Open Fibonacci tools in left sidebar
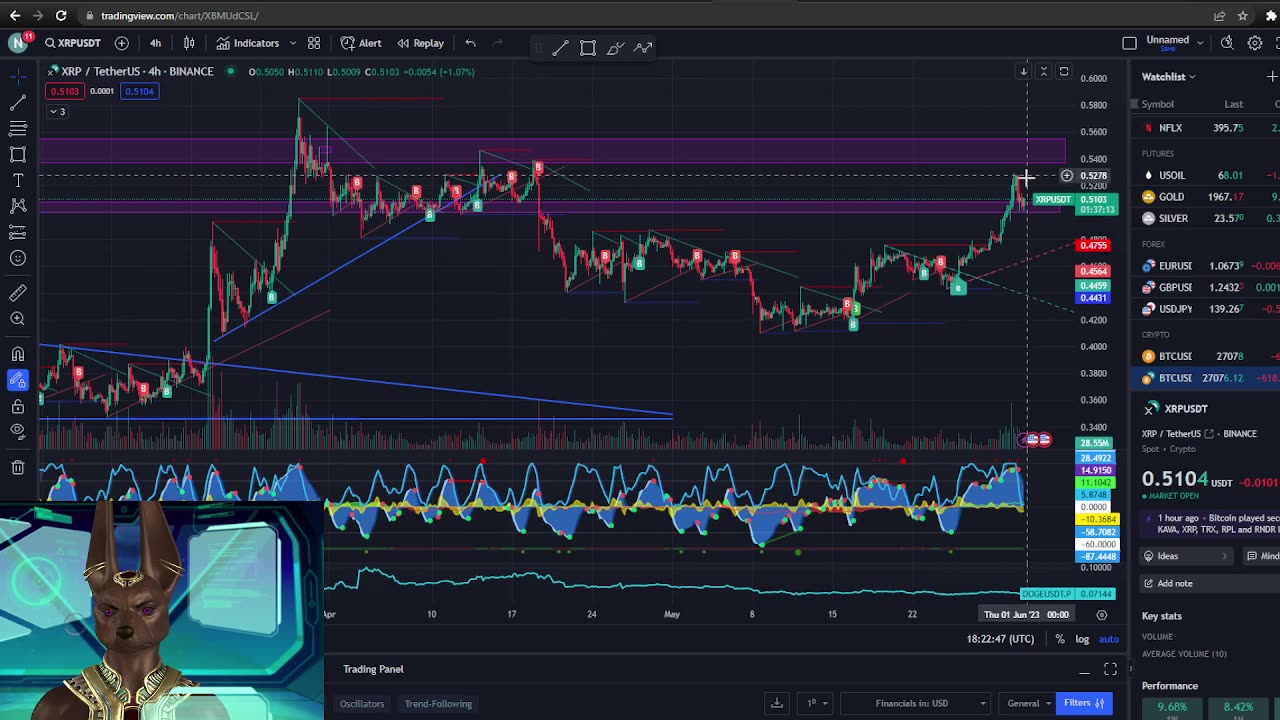The width and height of the screenshot is (1280, 720). tap(18, 128)
